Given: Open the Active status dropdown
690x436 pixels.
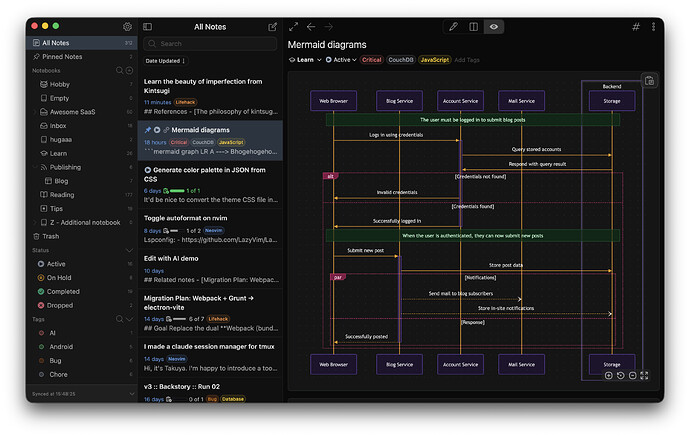Looking at the screenshot, I should [341, 60].
